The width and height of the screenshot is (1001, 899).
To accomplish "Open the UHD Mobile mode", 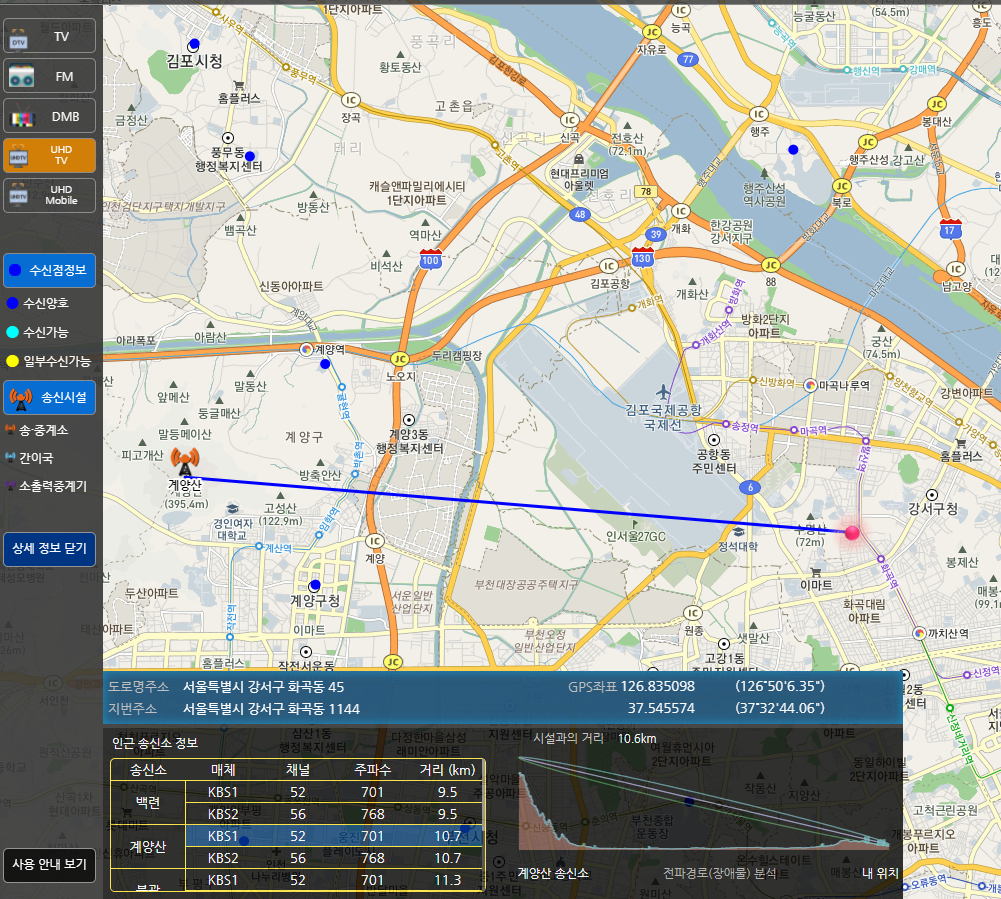I will tap(49, 195).
